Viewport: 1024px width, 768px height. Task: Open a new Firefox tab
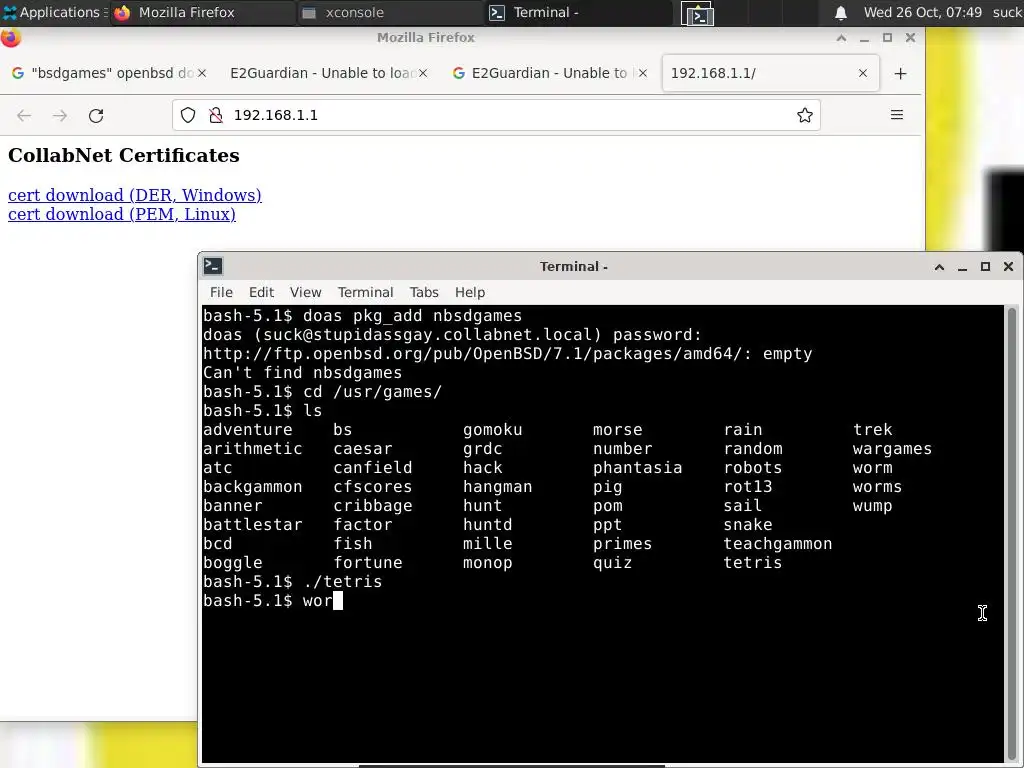(901, 74)
